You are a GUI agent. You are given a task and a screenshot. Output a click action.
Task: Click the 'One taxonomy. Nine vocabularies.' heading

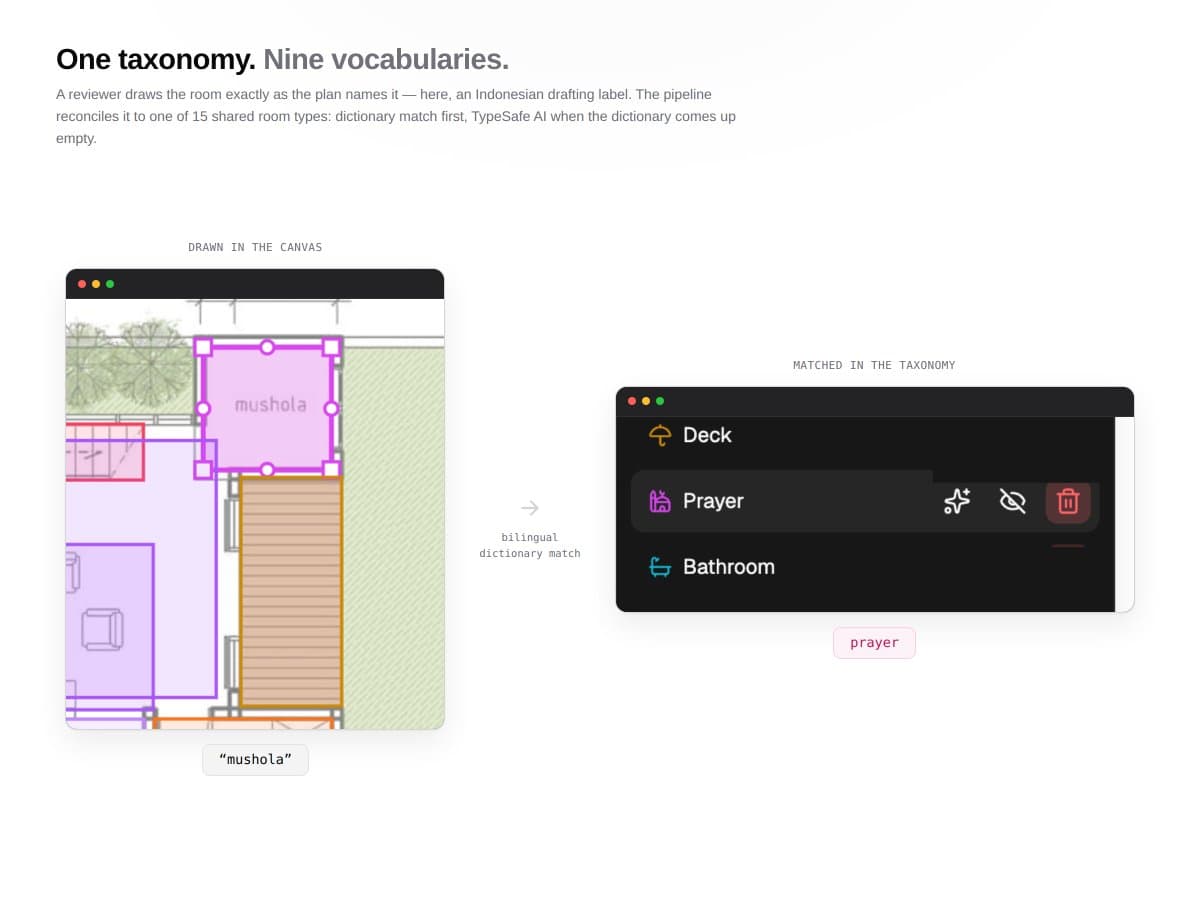coord(282,59)
